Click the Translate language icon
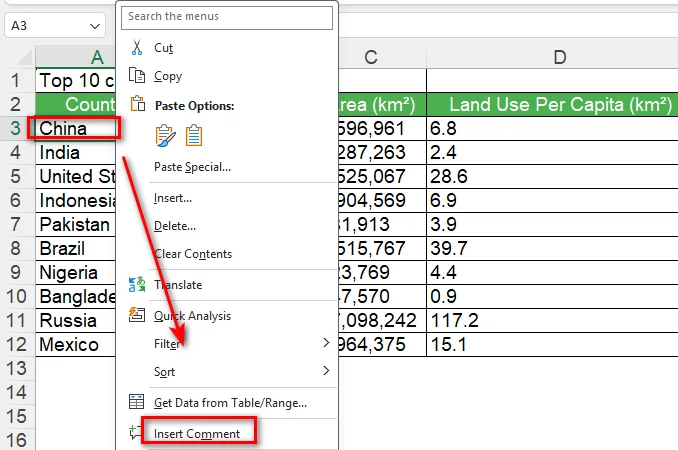This screenshot has width=678, height=450. pyautogui.click(x=137, y=284)
